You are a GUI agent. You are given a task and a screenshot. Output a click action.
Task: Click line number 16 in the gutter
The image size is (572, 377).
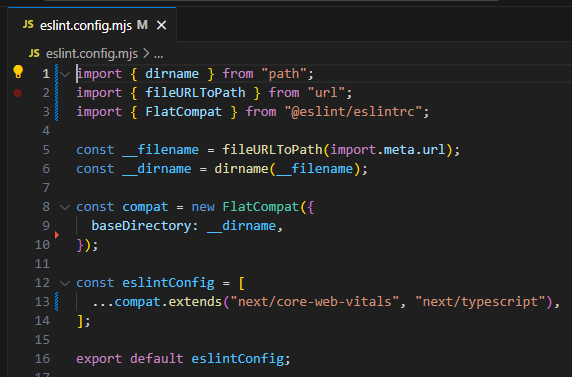(42, 359)
